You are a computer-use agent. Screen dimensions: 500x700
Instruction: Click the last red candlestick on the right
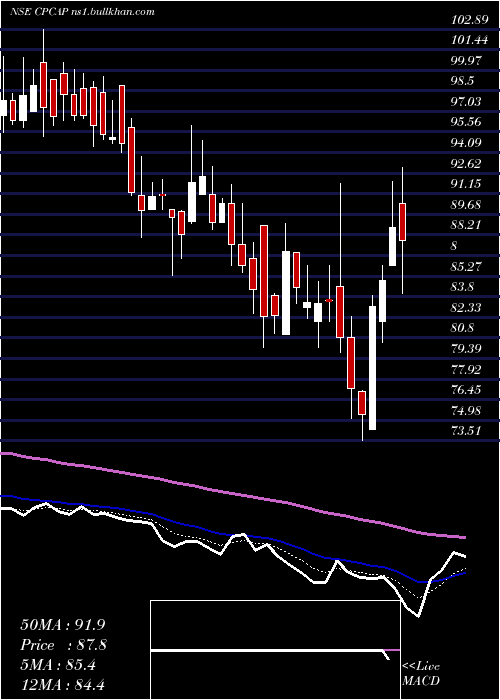(x=402, y=222)
